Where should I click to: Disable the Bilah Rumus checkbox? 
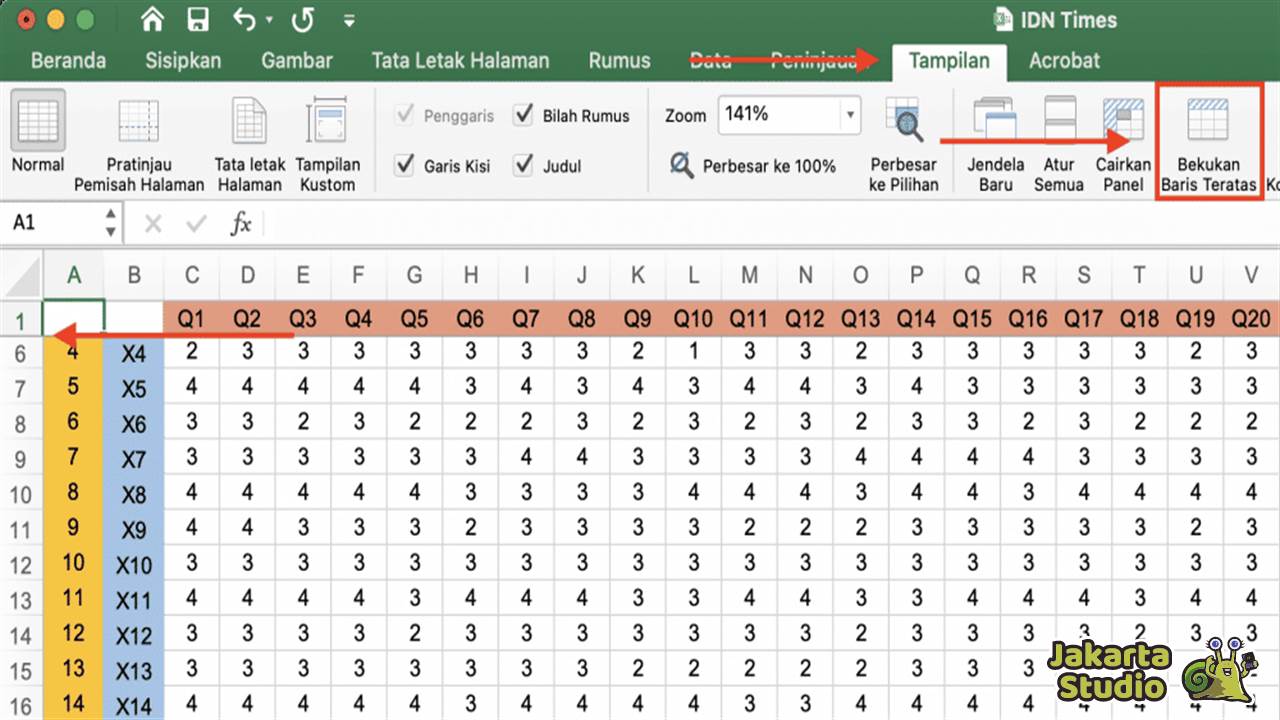pos(524,115)
